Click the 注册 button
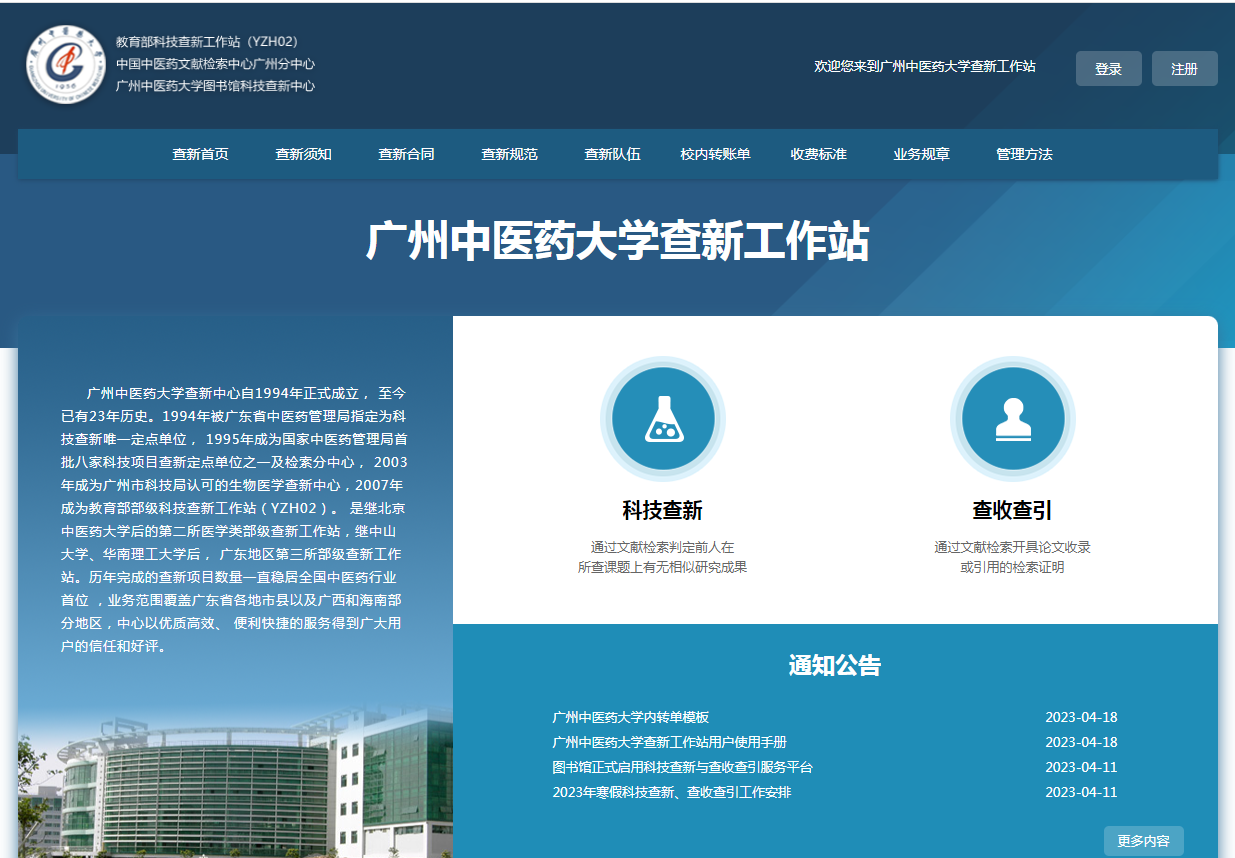 1185,69
